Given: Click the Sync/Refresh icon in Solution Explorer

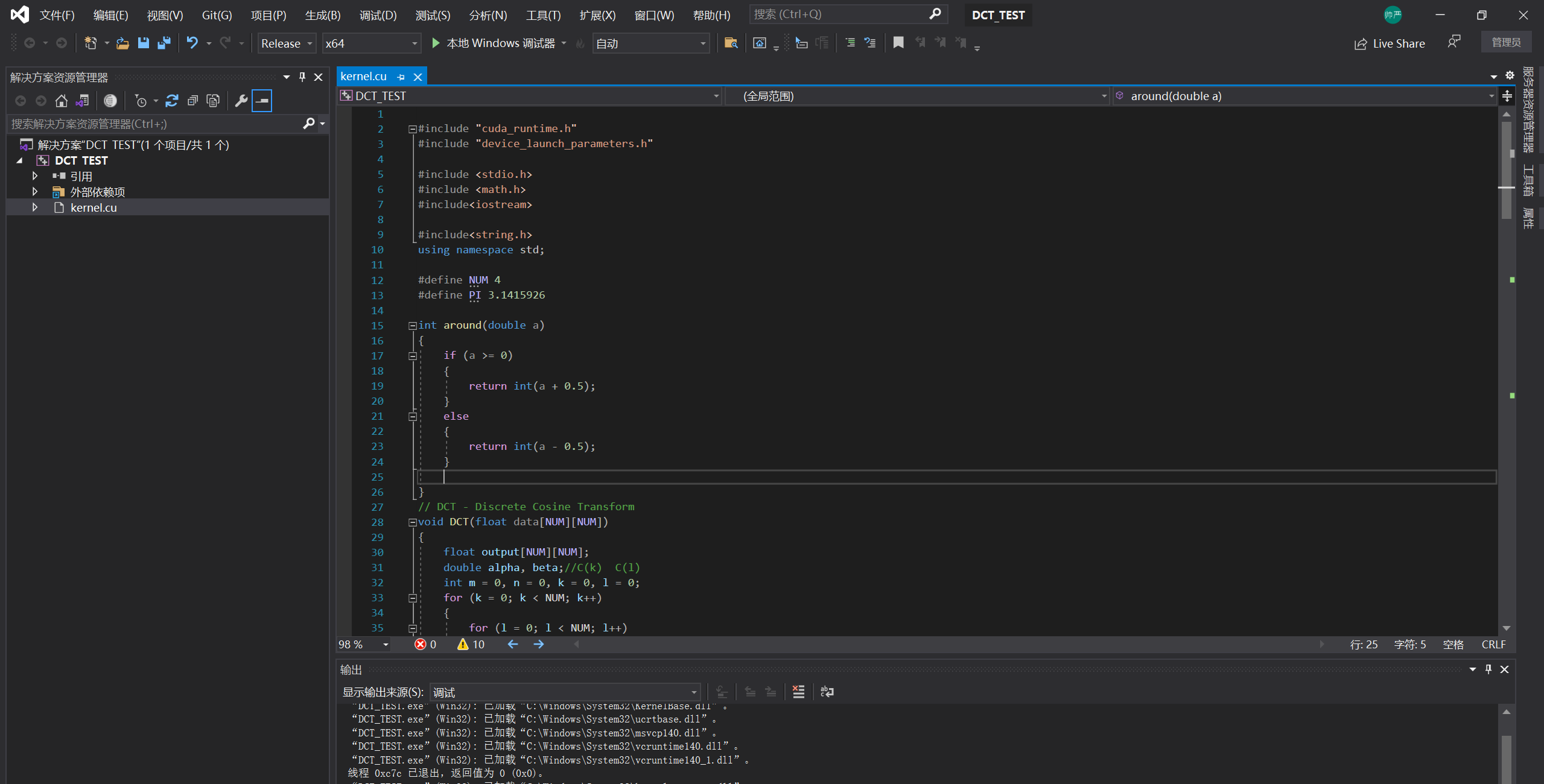Looking at the screenshot, I should point(172,101).
